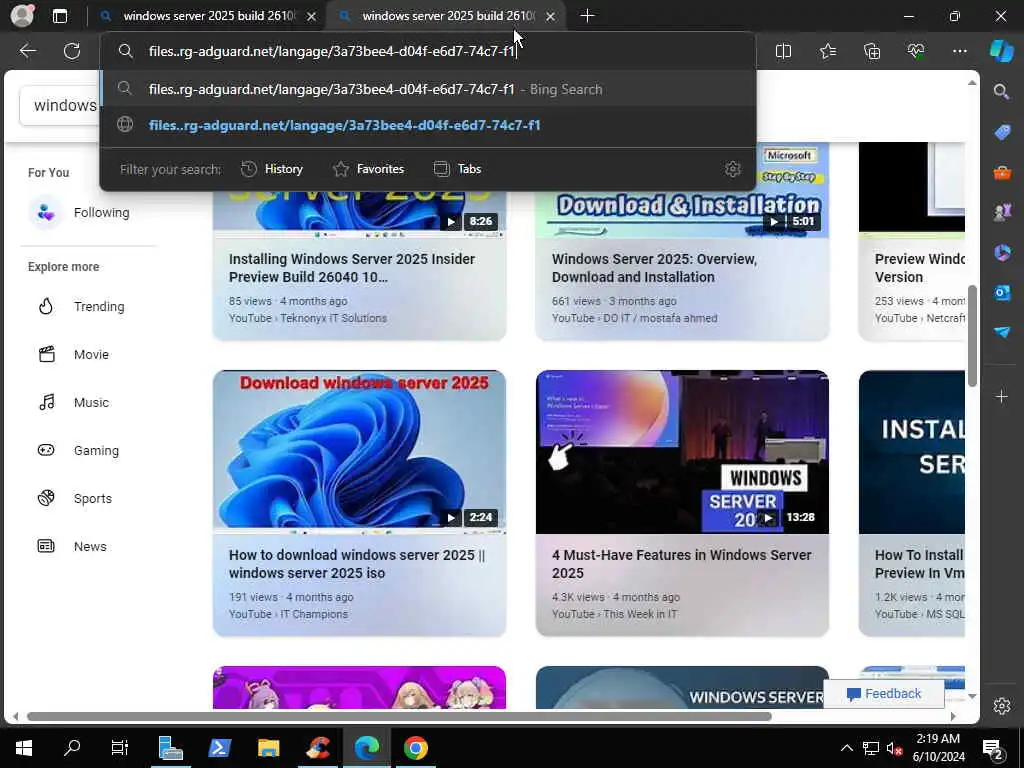Open the network tray icon
The height and width of the screenshot is (768, 1024).
tap(871, 748)
